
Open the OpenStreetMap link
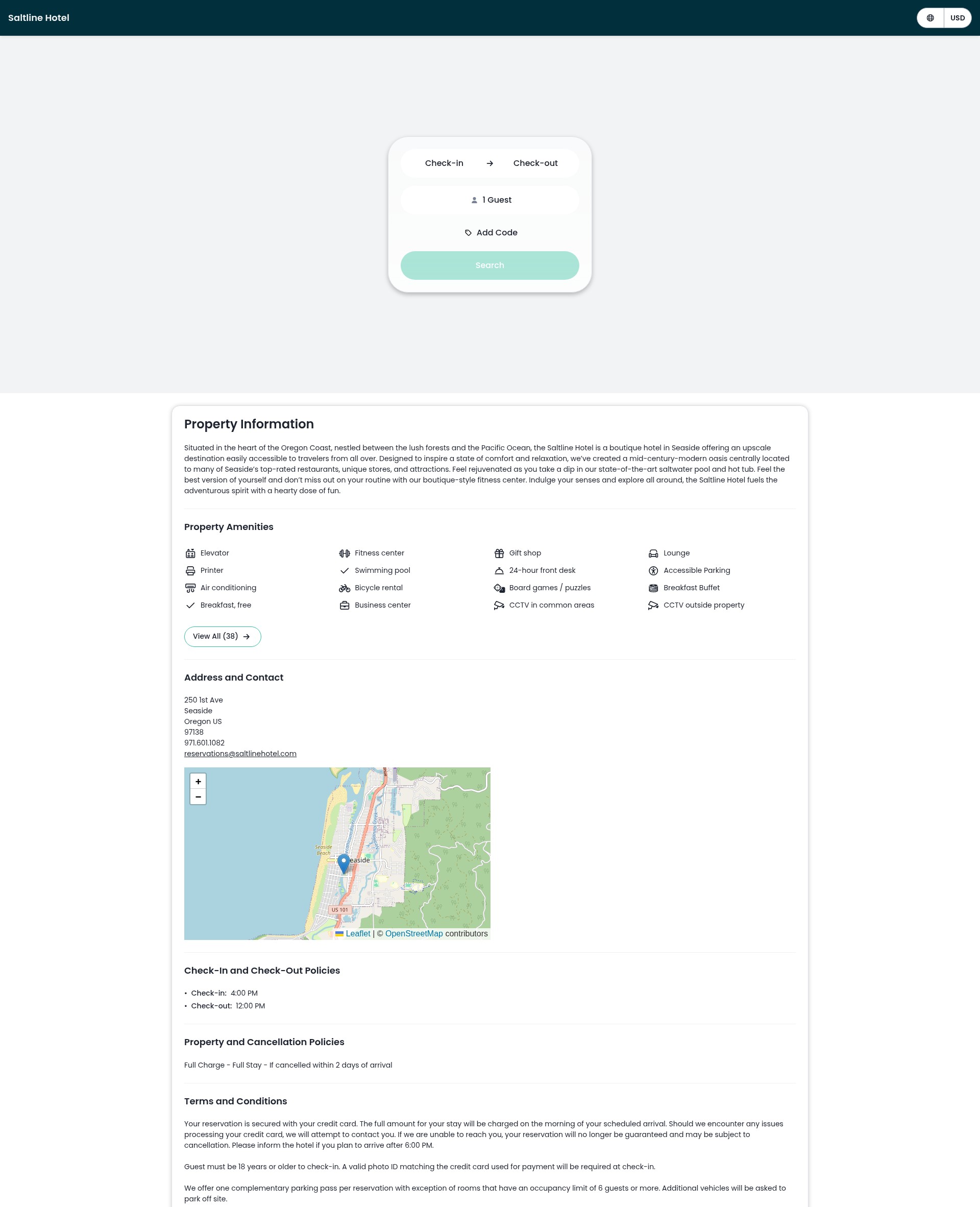[414, 934]
